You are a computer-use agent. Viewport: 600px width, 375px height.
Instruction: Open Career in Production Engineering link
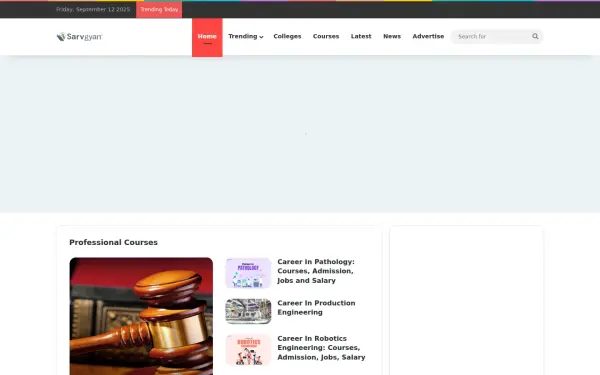click(316, 308)
